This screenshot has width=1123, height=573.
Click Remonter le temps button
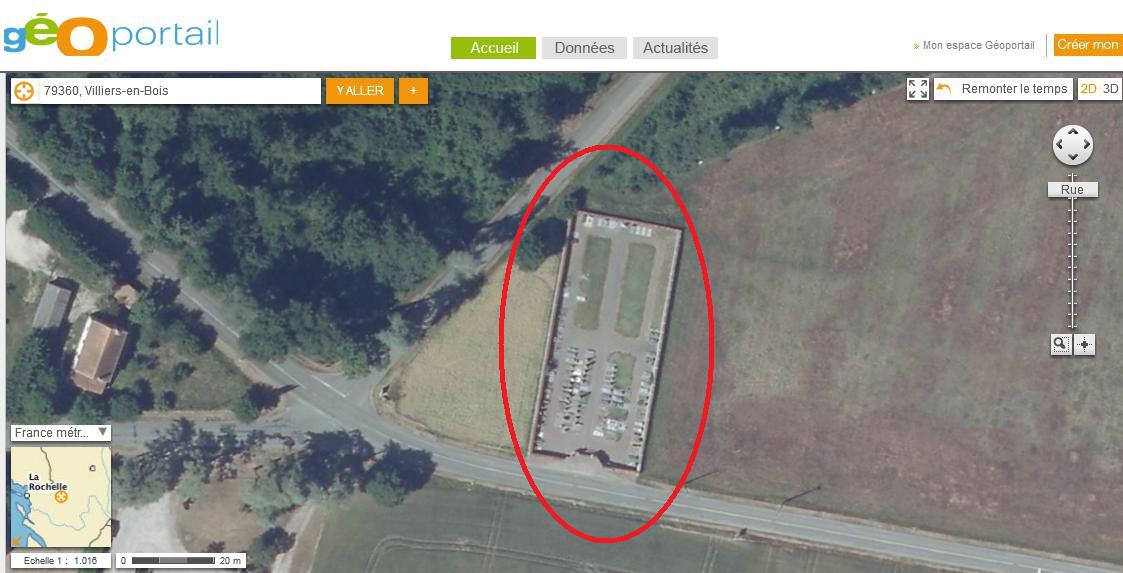pos(1003,89)
